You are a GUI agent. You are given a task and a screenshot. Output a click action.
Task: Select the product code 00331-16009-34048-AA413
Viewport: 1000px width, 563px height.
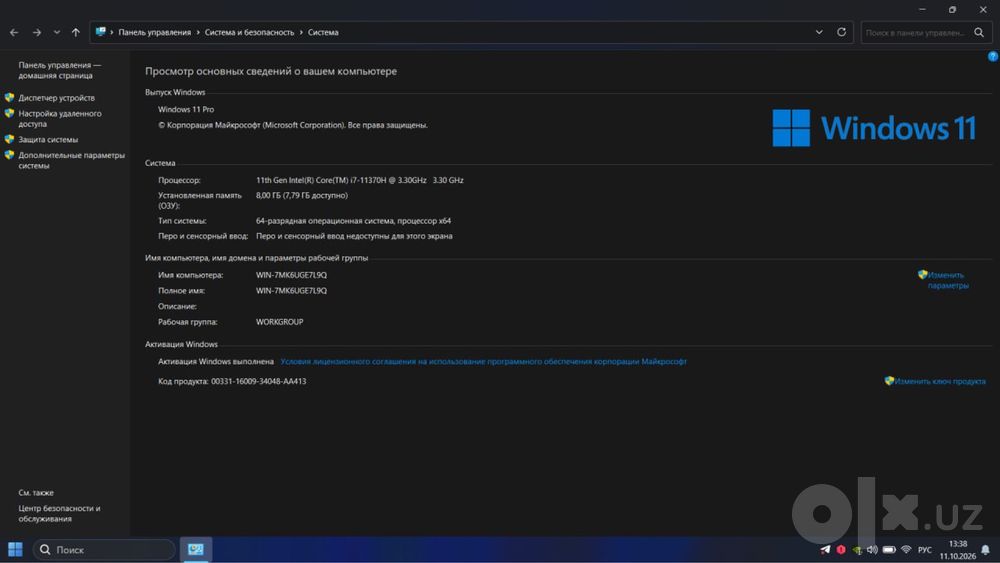tap(258, 381)
